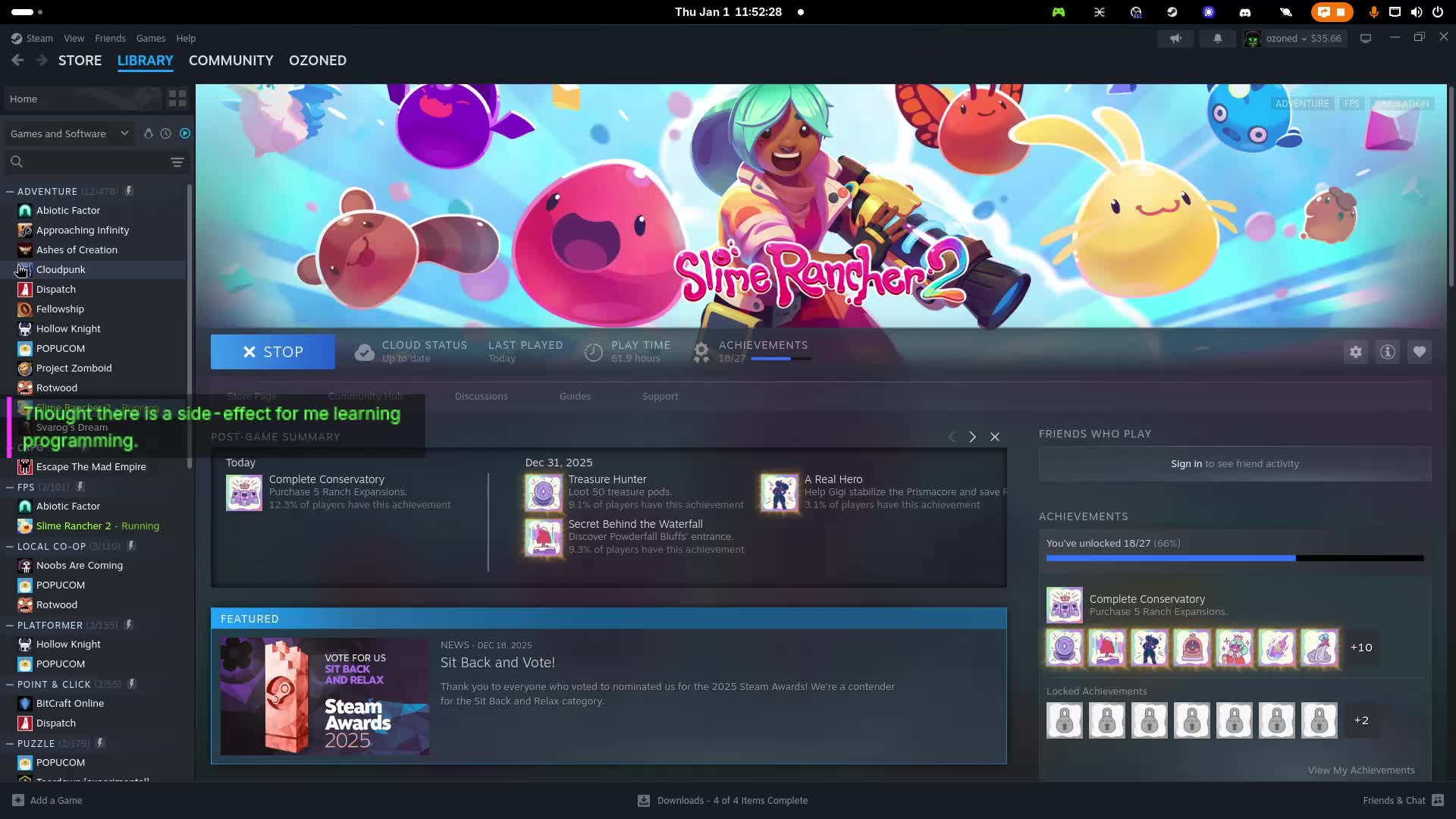
Task: Click the achievements unlocked progress bar
Action: click(x=1234, y=558)
